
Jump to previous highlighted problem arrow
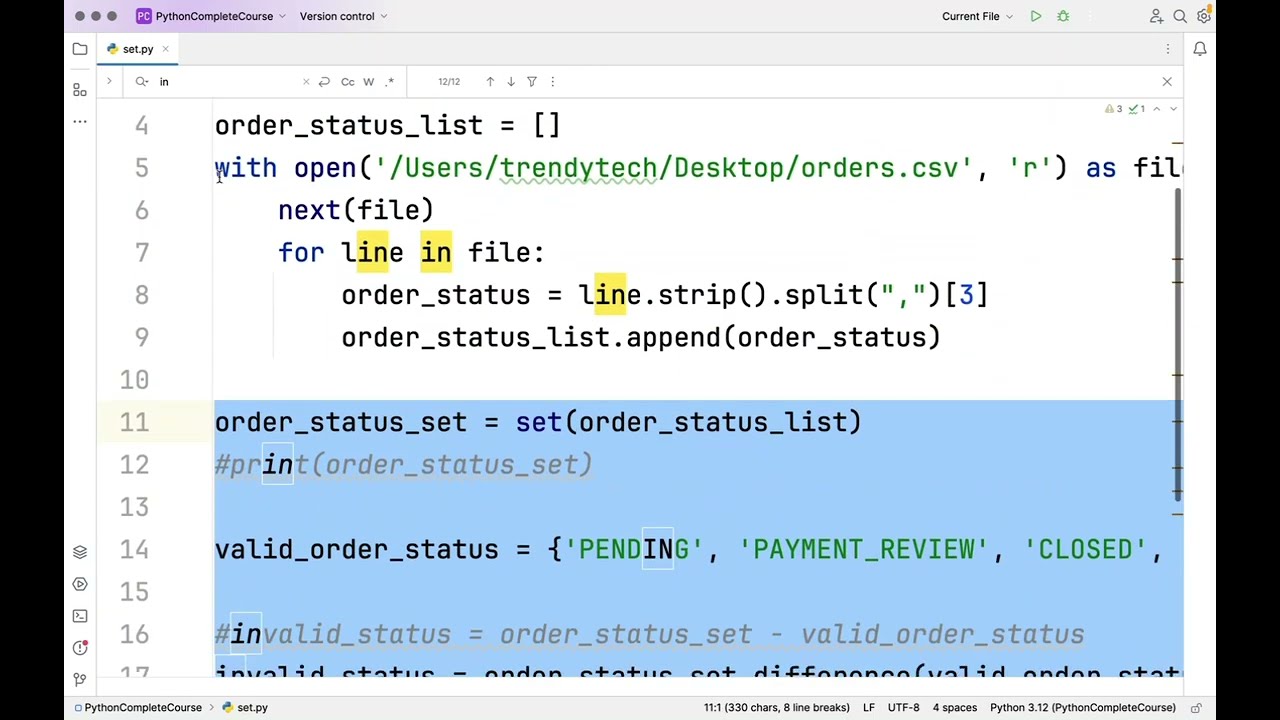[1157, 109]
